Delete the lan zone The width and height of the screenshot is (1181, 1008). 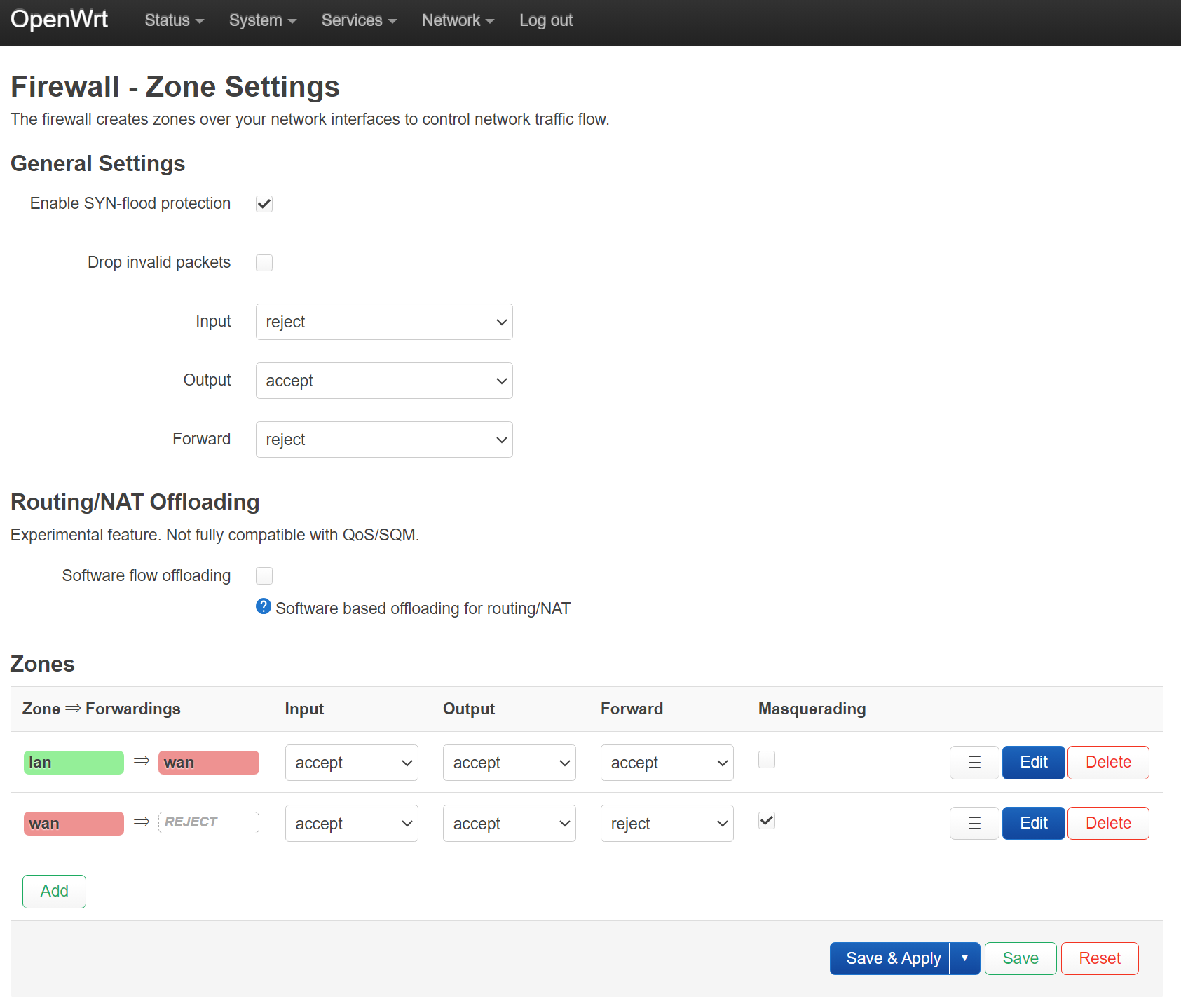1108,763
